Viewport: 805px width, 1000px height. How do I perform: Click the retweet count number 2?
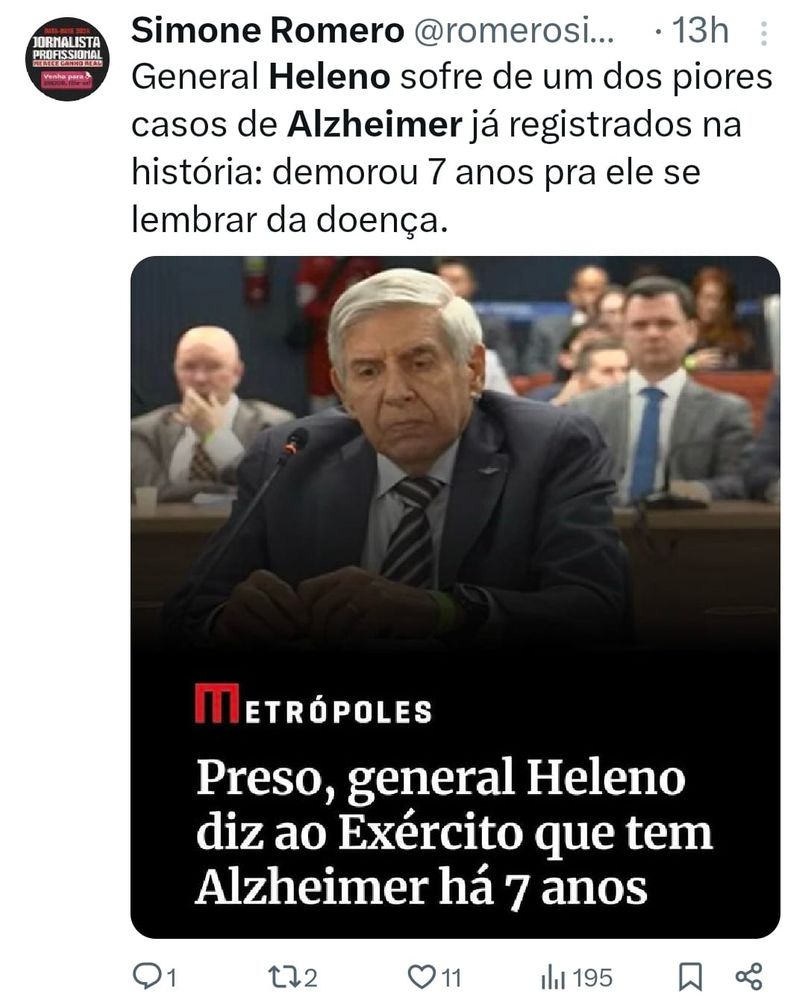coord(309,978)
